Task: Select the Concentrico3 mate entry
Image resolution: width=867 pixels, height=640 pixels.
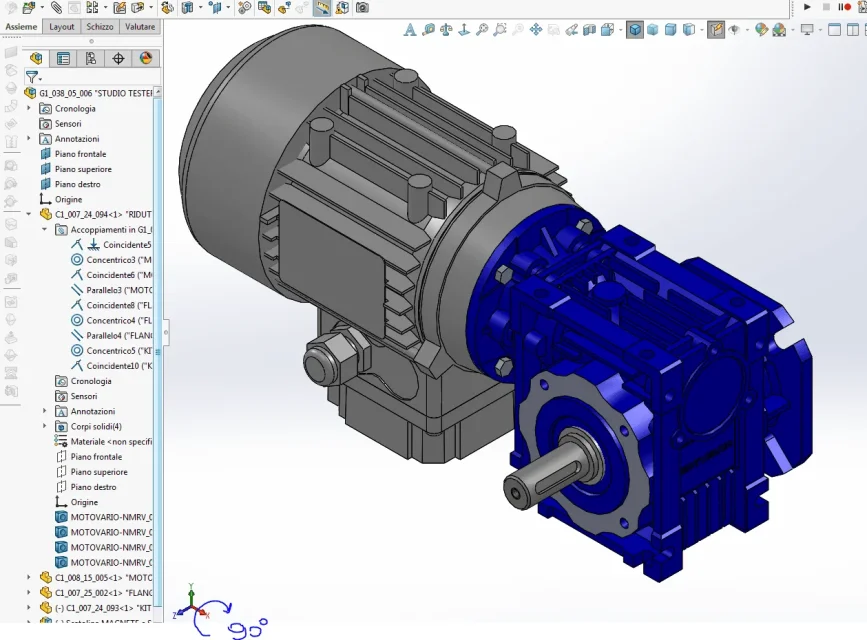Action: pyautogui.click(x=111, y=259)
